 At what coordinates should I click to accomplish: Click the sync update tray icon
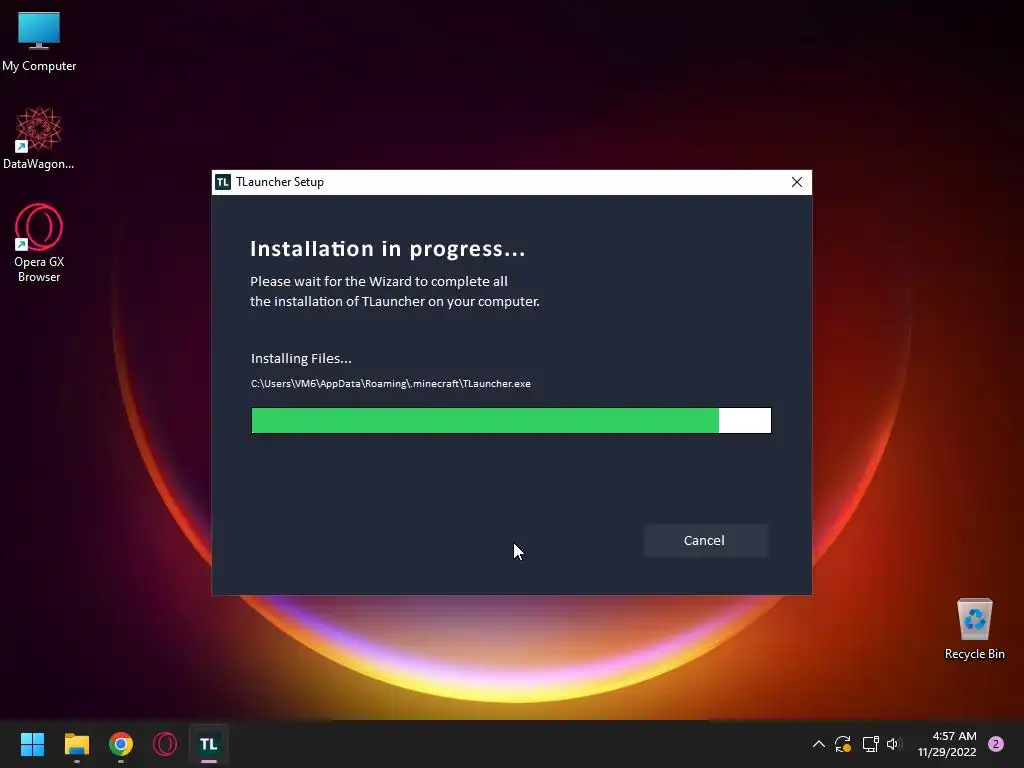coord(843,744)
